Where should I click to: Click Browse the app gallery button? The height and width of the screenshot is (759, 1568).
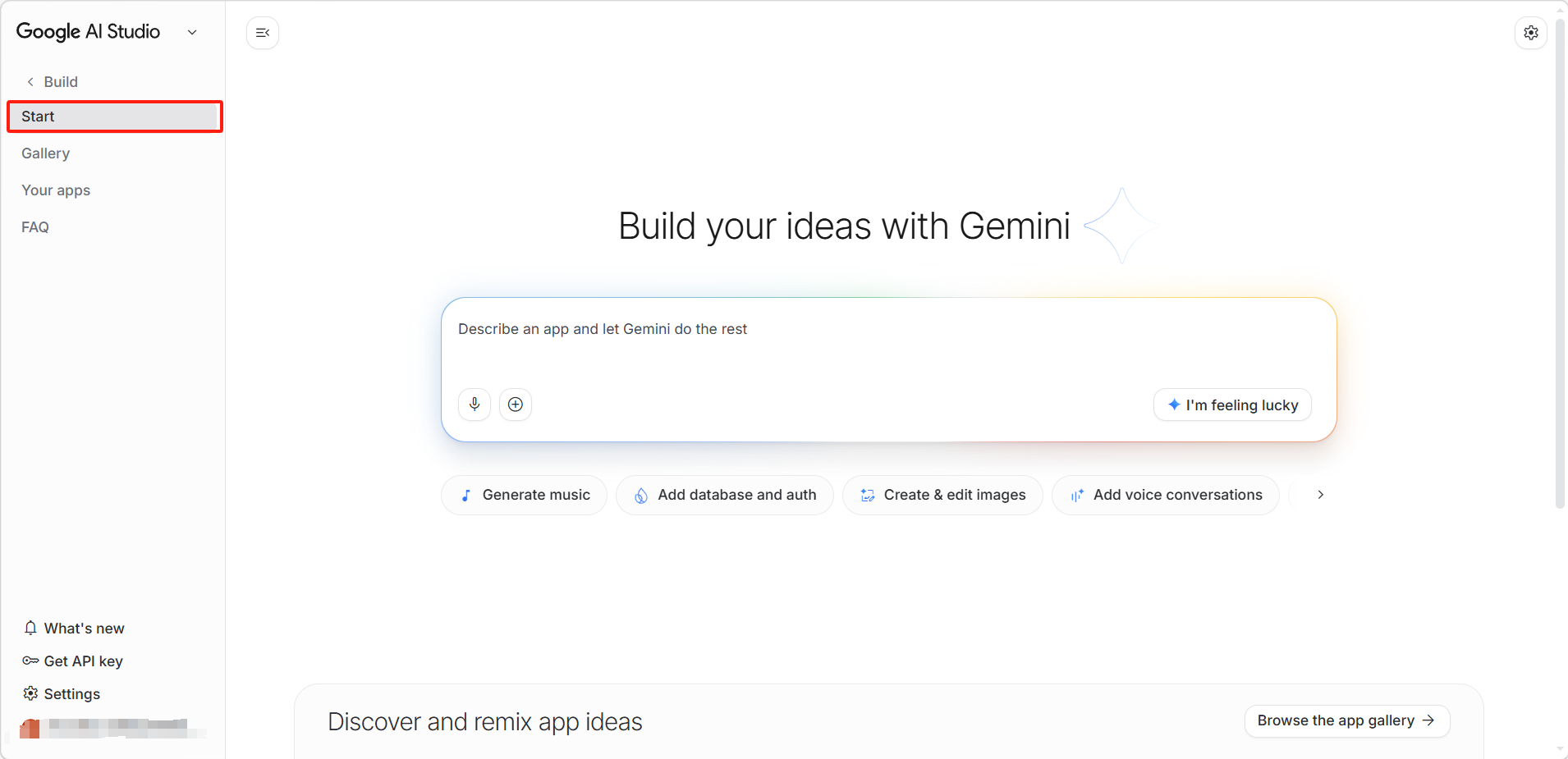[1347, 720]
